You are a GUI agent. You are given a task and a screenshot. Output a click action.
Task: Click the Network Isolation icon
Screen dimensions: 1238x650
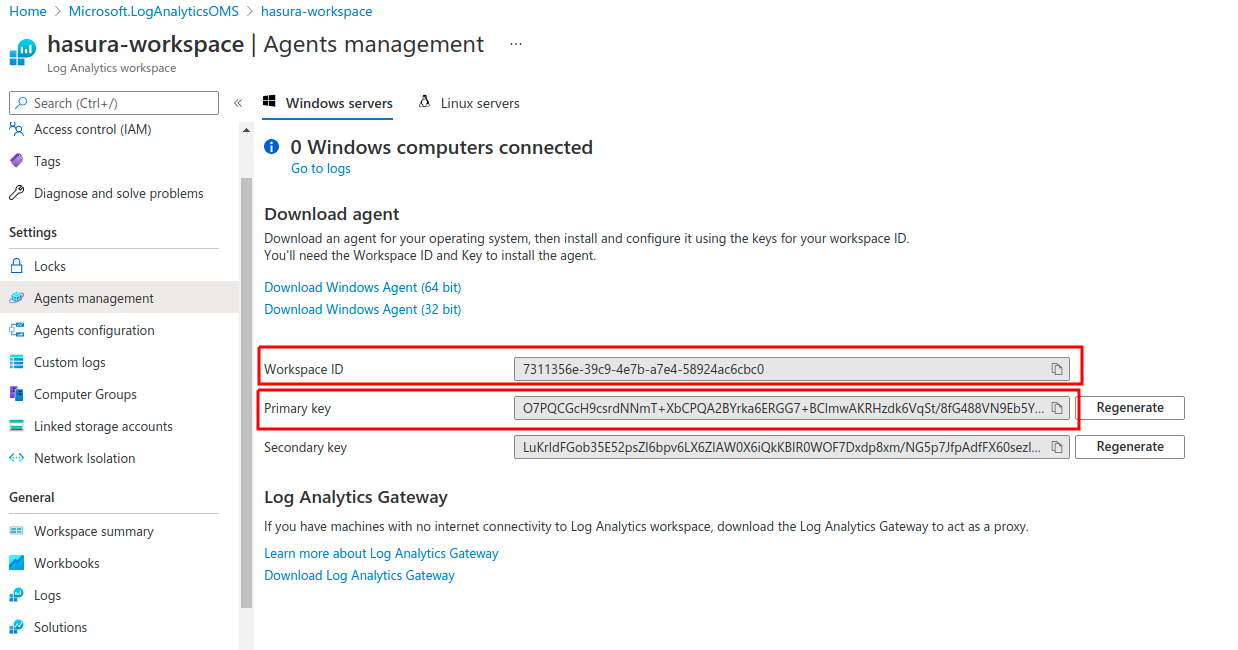pyautogui.click(x=16, y=458)
